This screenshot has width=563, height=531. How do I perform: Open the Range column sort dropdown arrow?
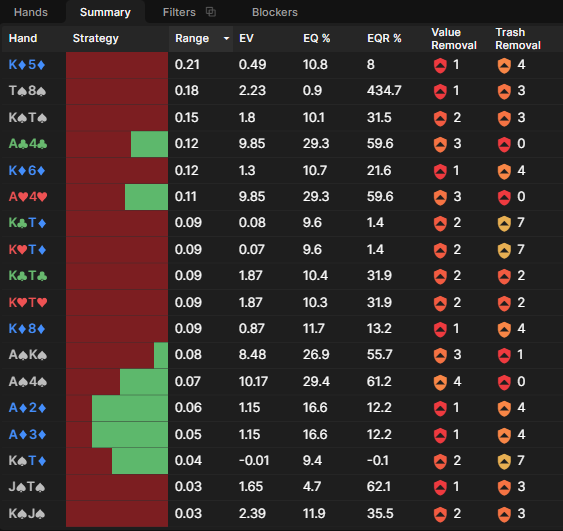tap(226, 38)
